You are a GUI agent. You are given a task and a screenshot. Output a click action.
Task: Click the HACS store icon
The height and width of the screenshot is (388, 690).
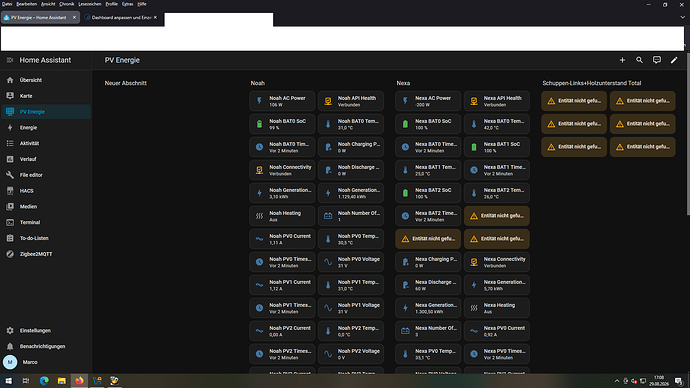[x=10, y=191]
